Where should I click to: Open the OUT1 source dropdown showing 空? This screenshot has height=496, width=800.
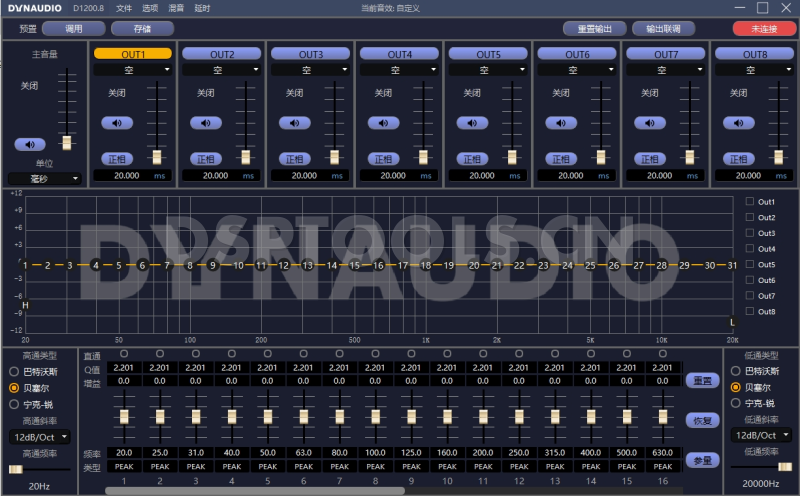coord(133,70)
